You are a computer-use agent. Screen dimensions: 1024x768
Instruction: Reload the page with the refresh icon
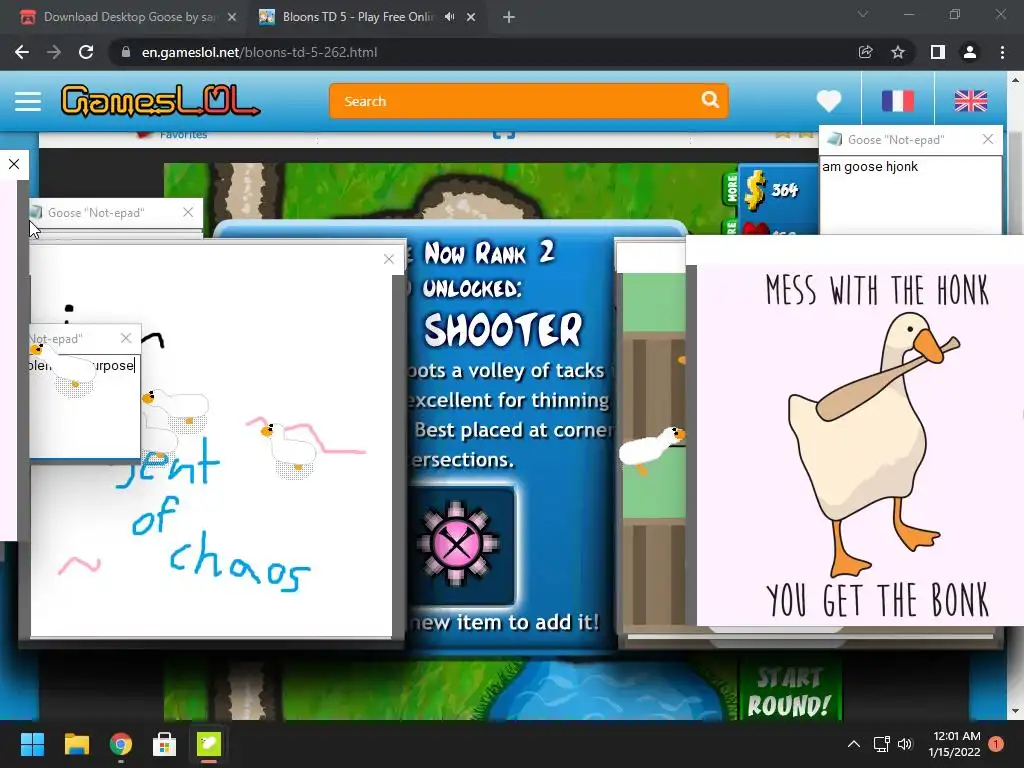click(86, 52)
